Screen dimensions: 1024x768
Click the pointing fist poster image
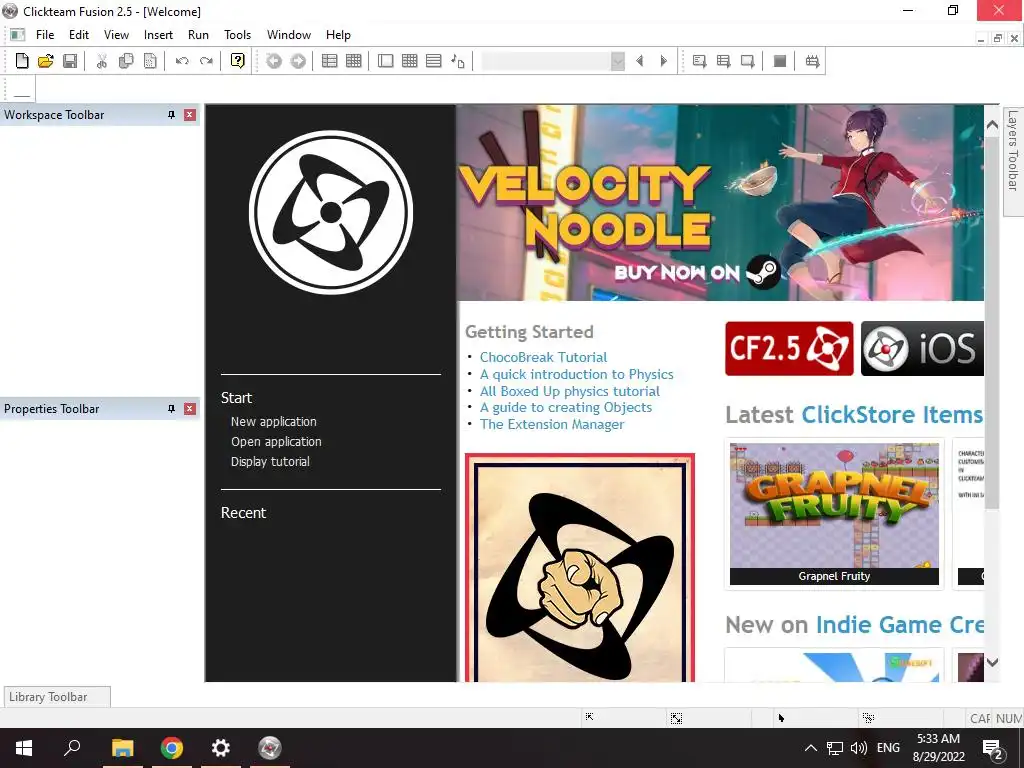tap(580, 568)
